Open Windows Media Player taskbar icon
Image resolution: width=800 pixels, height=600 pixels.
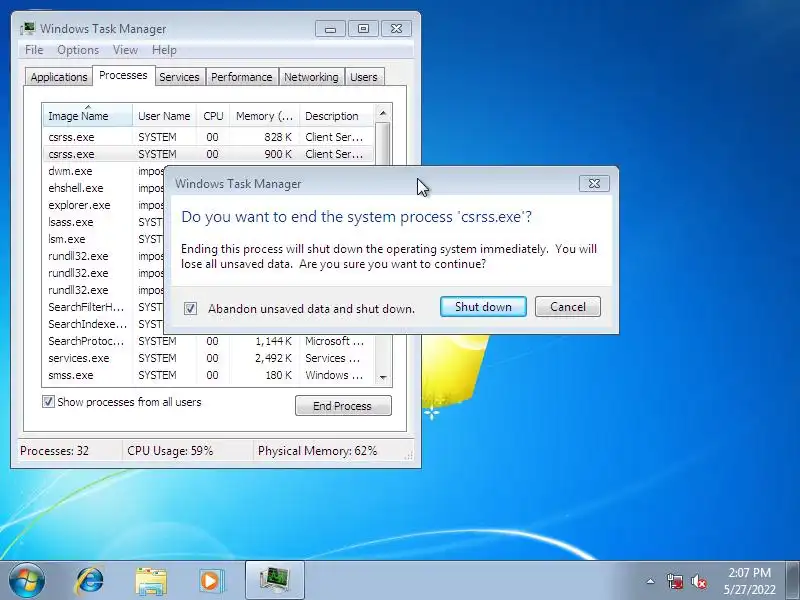(x=210, y=581)
